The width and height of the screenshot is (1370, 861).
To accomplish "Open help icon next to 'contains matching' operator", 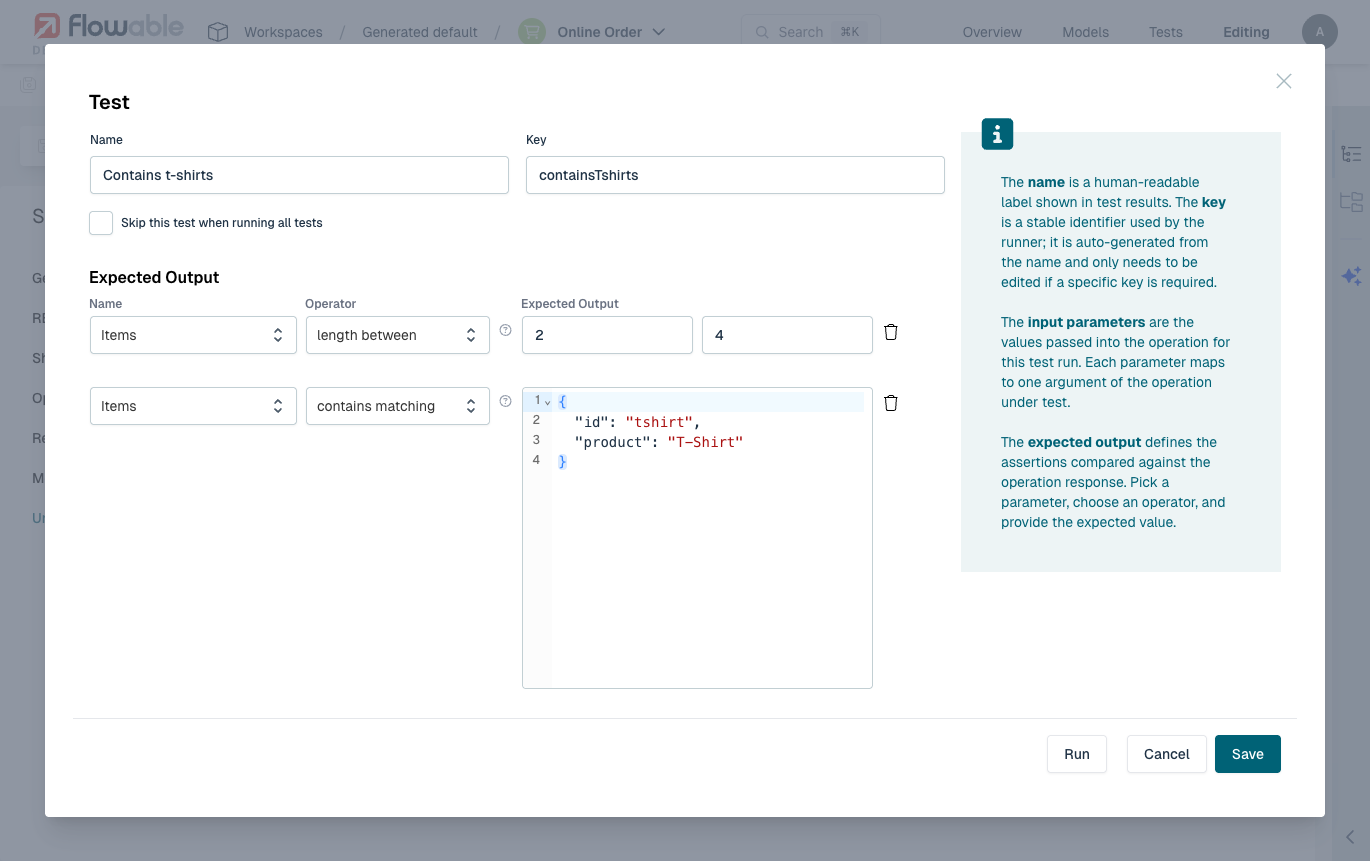I will (505, 401).
